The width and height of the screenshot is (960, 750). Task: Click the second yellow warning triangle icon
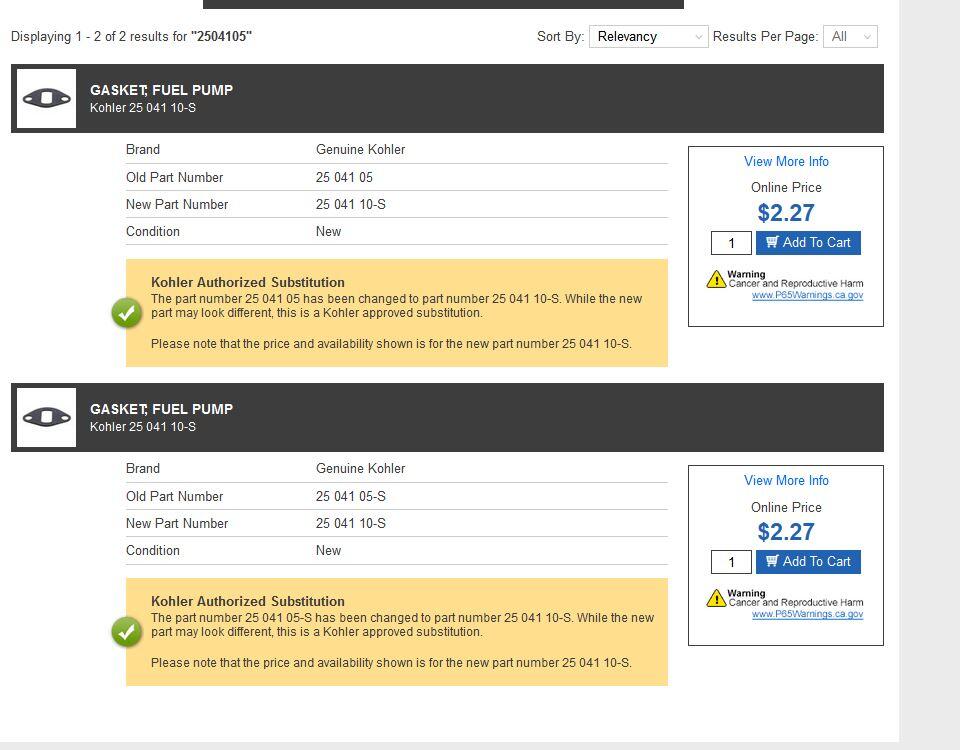point(716,598)
